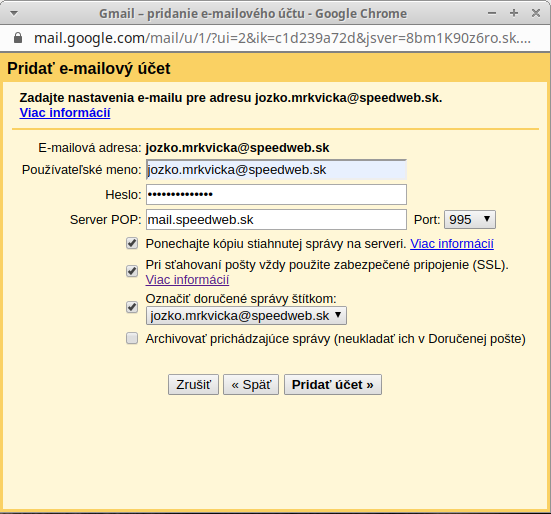Maximize the window with the plus icon
Screen dimensions: 551x514
click(514, 13)
